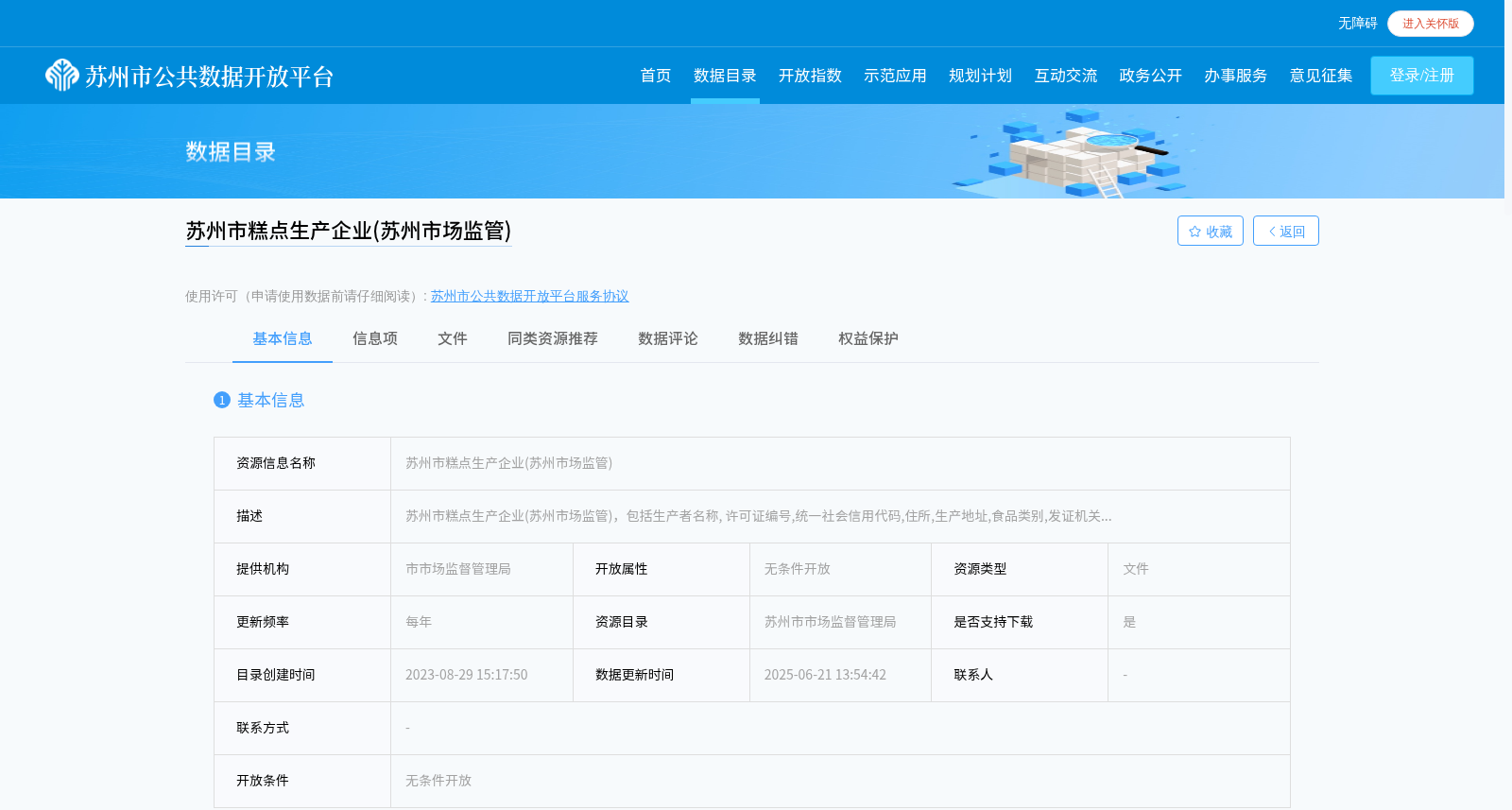Click the 更新频率 label cell

click(302, 622)
